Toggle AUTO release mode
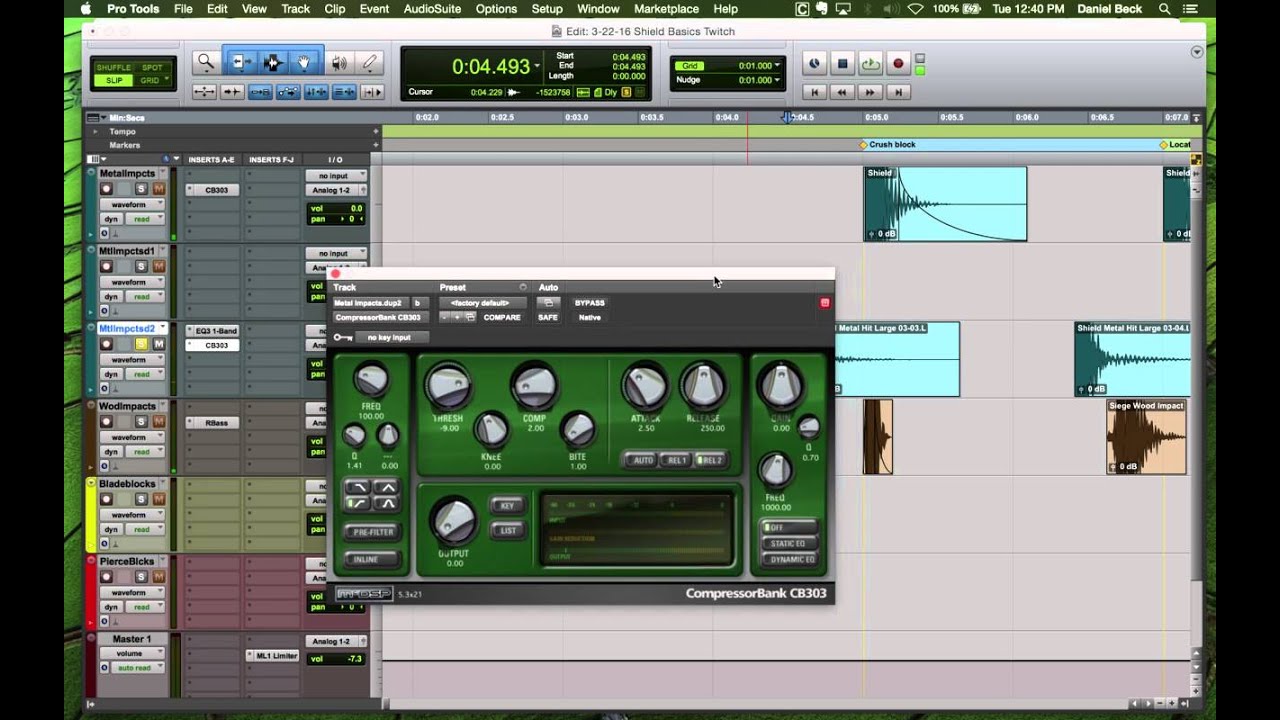The width and height of the screenshot is (1280, 720). [x=643, y=460]
